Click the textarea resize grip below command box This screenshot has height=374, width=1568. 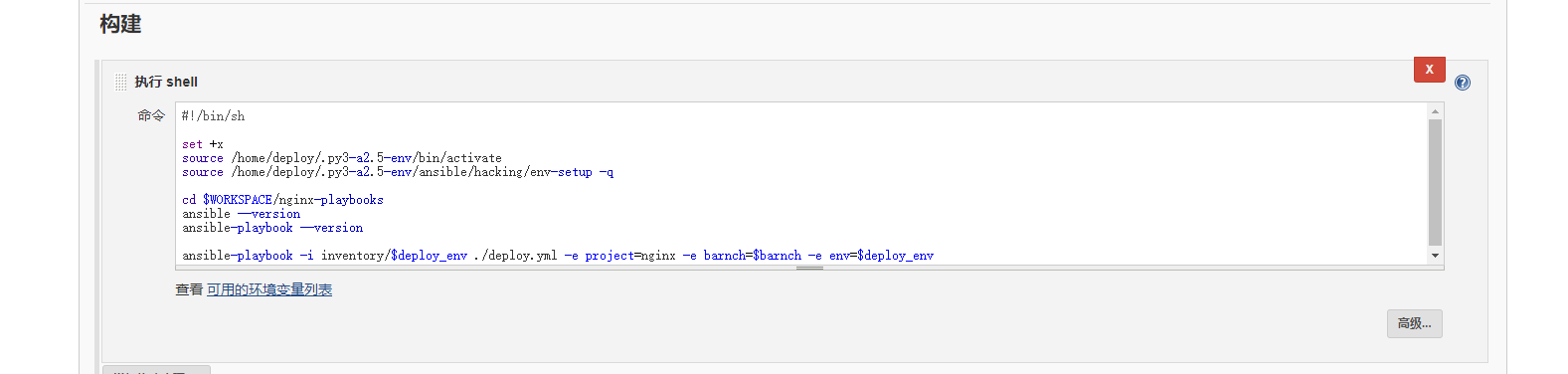810,268
